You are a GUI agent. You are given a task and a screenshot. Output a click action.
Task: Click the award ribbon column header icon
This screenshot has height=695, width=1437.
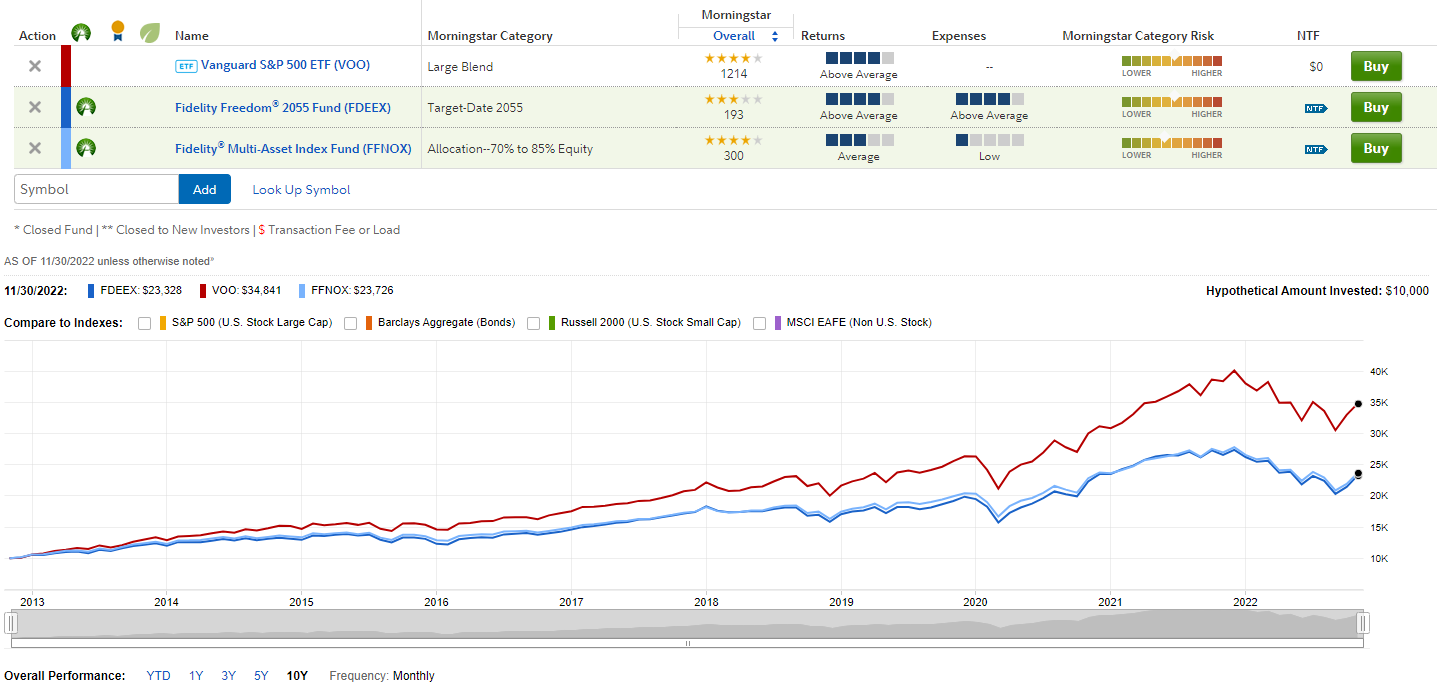click(x=118, y=32)
